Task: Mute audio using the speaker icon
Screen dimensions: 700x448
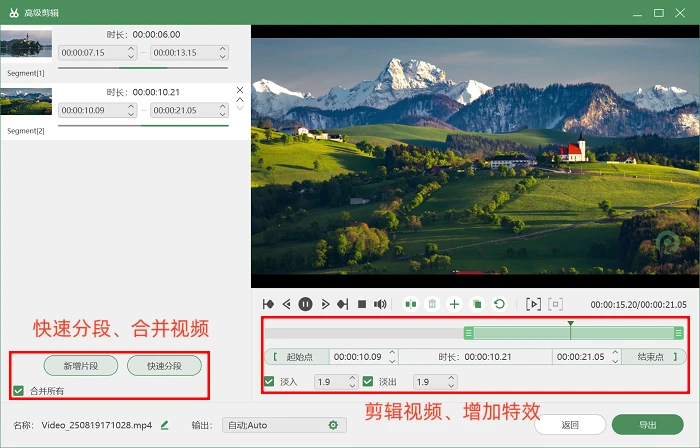Action: [380, 304]
